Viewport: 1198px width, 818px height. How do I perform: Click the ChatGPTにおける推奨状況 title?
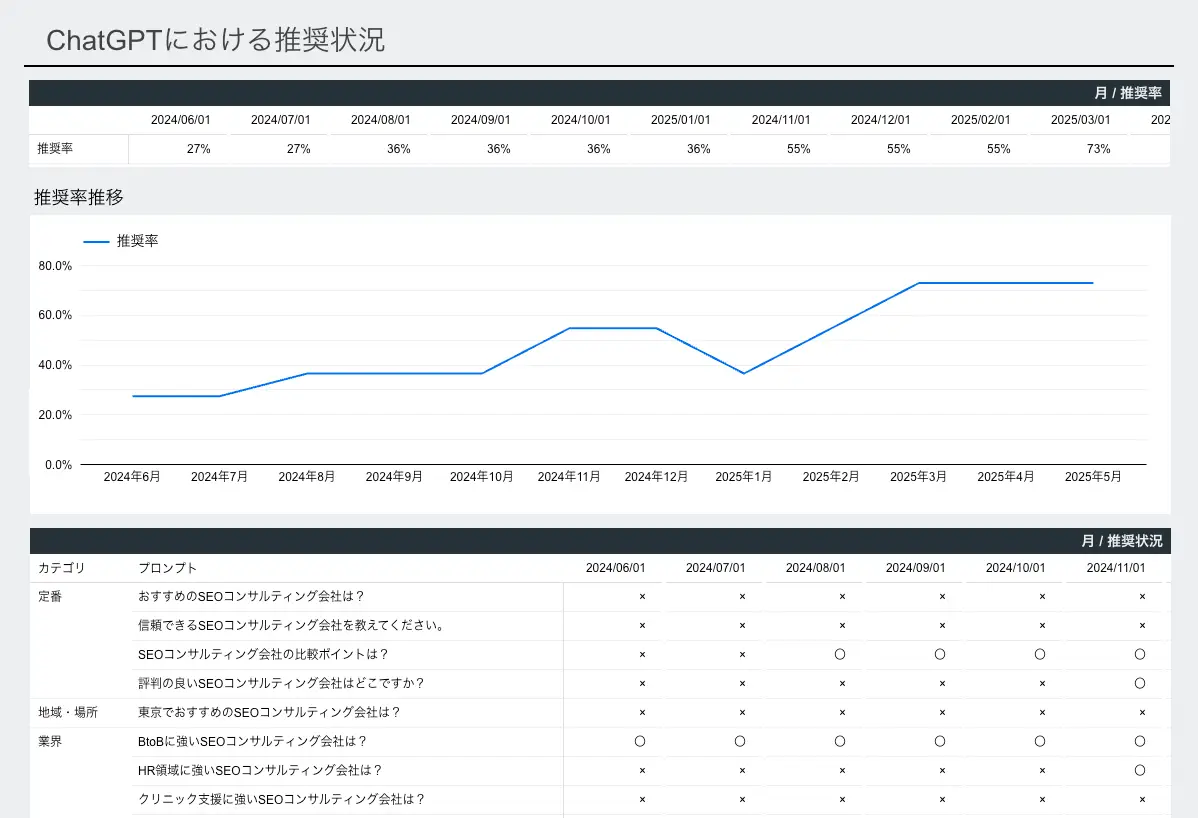point(215,40)
